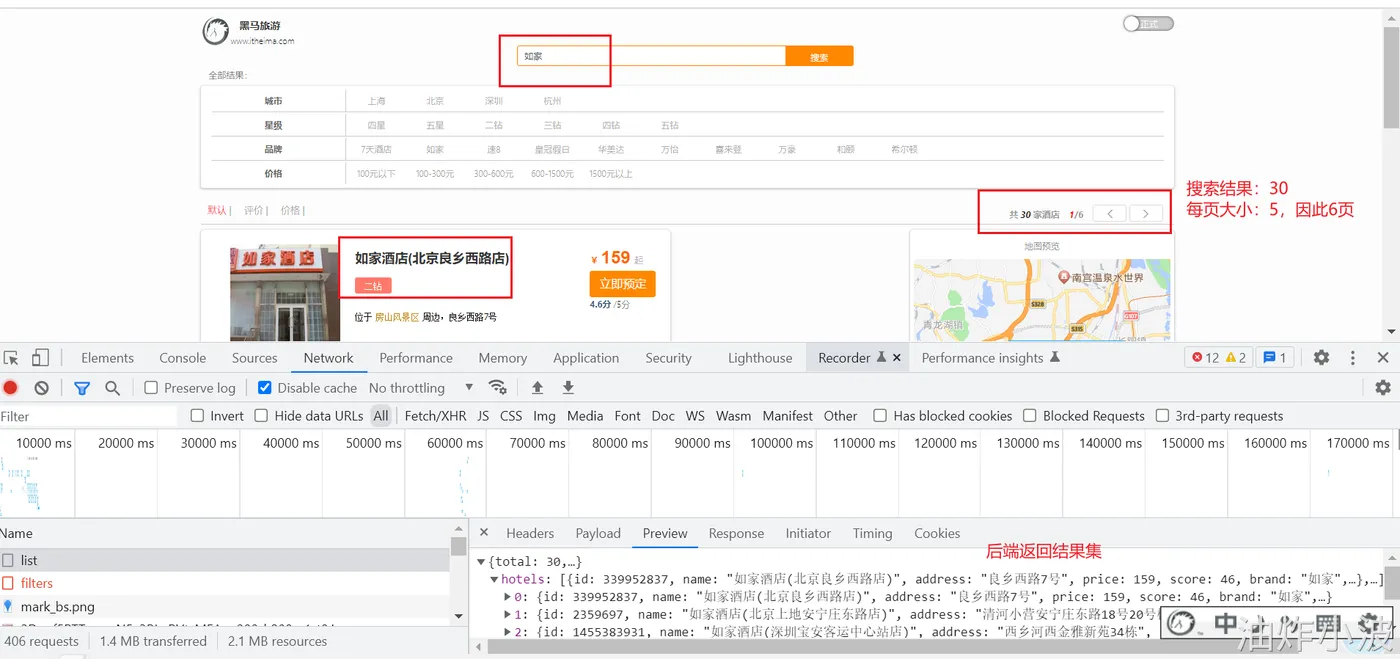Click the hotel search input with 如家
Viewport: 1400px width, 659px height.
pyautogui.click(x=651, y=57)
